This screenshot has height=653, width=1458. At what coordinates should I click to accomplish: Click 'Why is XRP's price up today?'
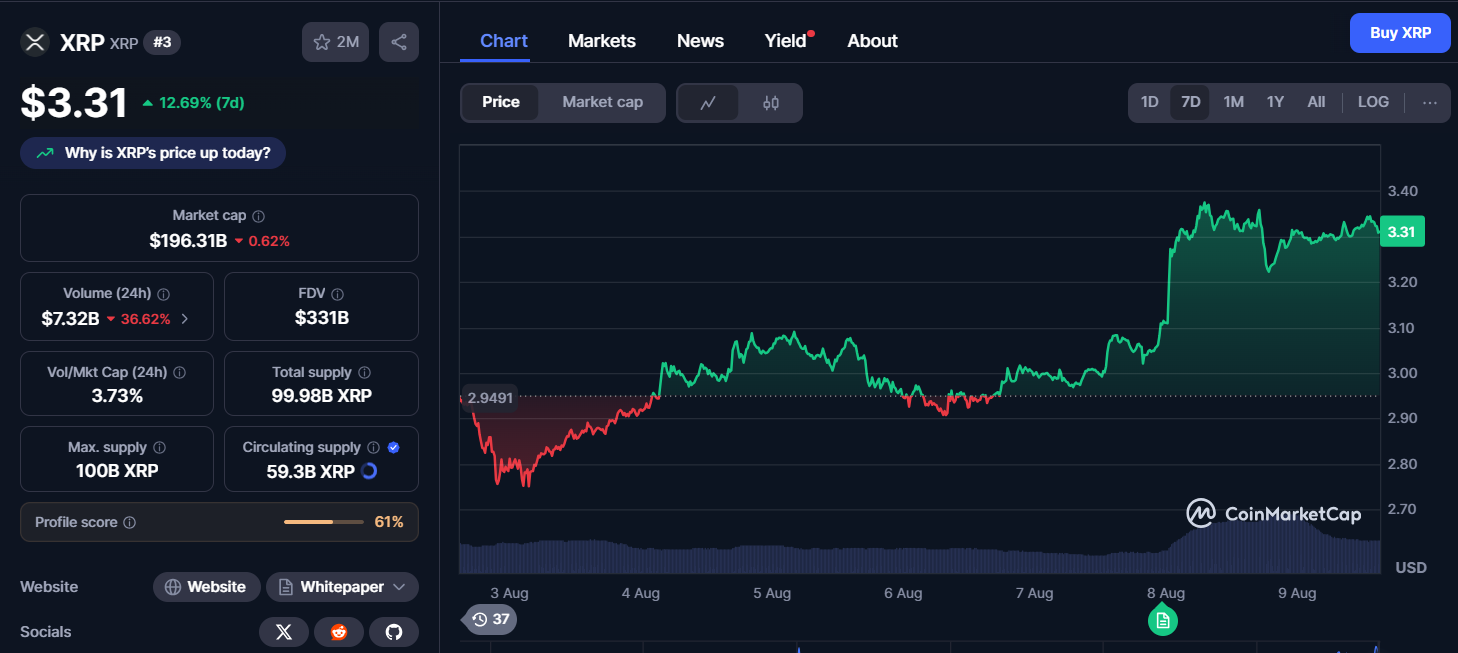[x=153, y=153]
